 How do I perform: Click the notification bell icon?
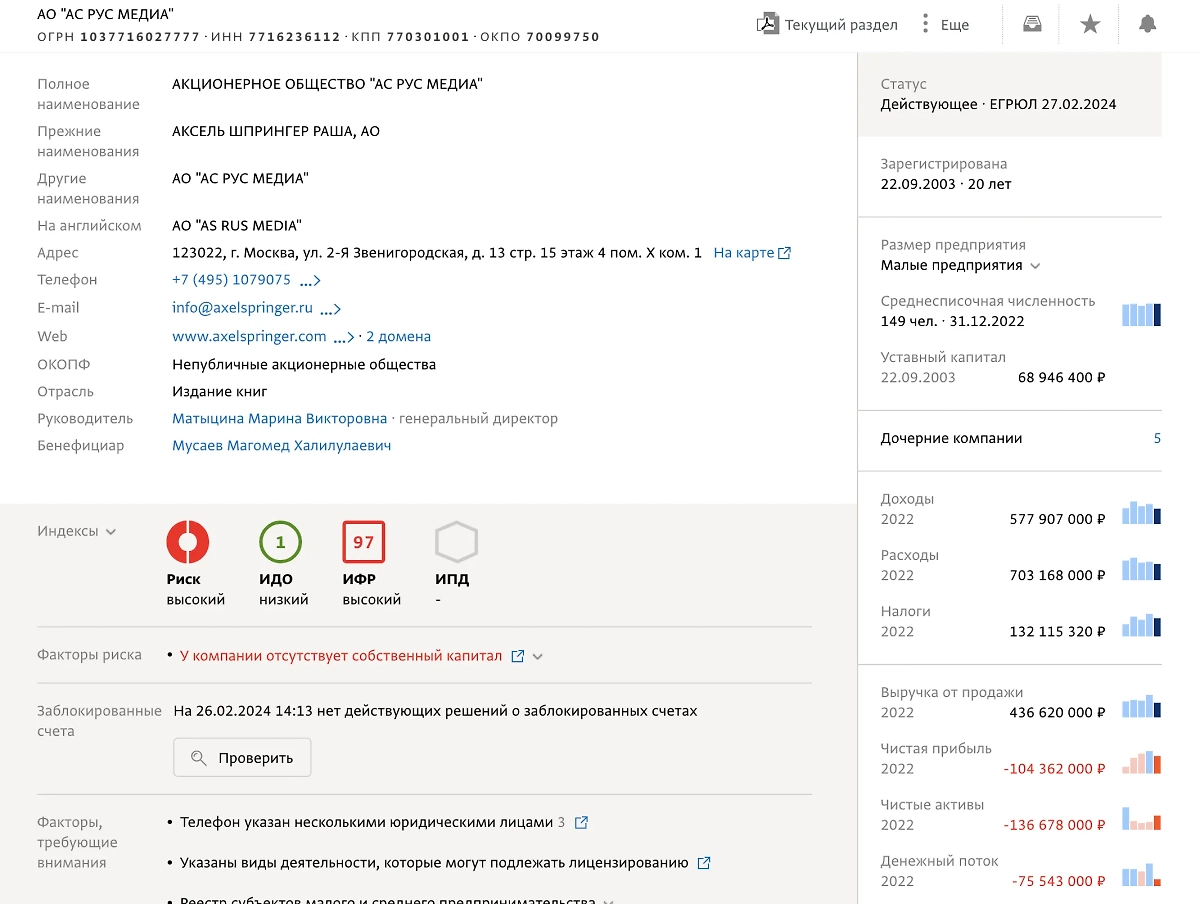[1147, 24]
